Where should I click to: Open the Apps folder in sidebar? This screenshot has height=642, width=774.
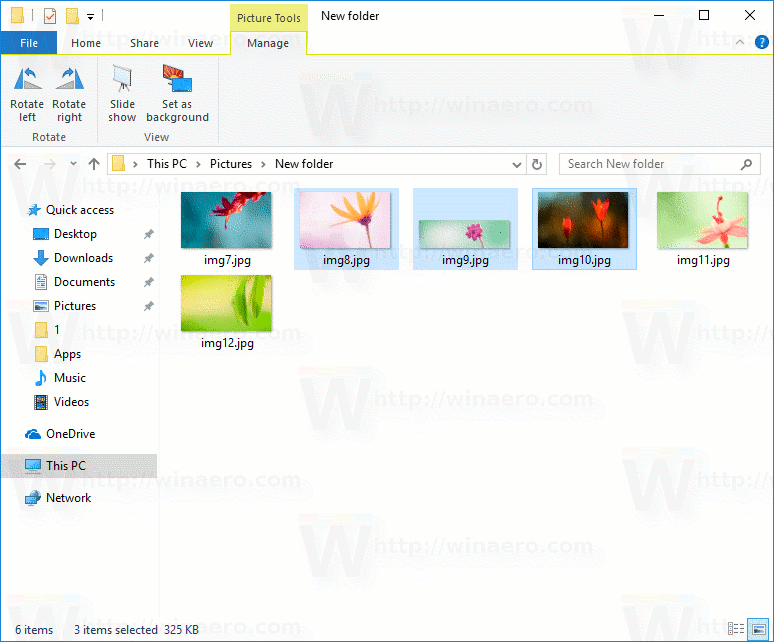click(x=67, y=354)
